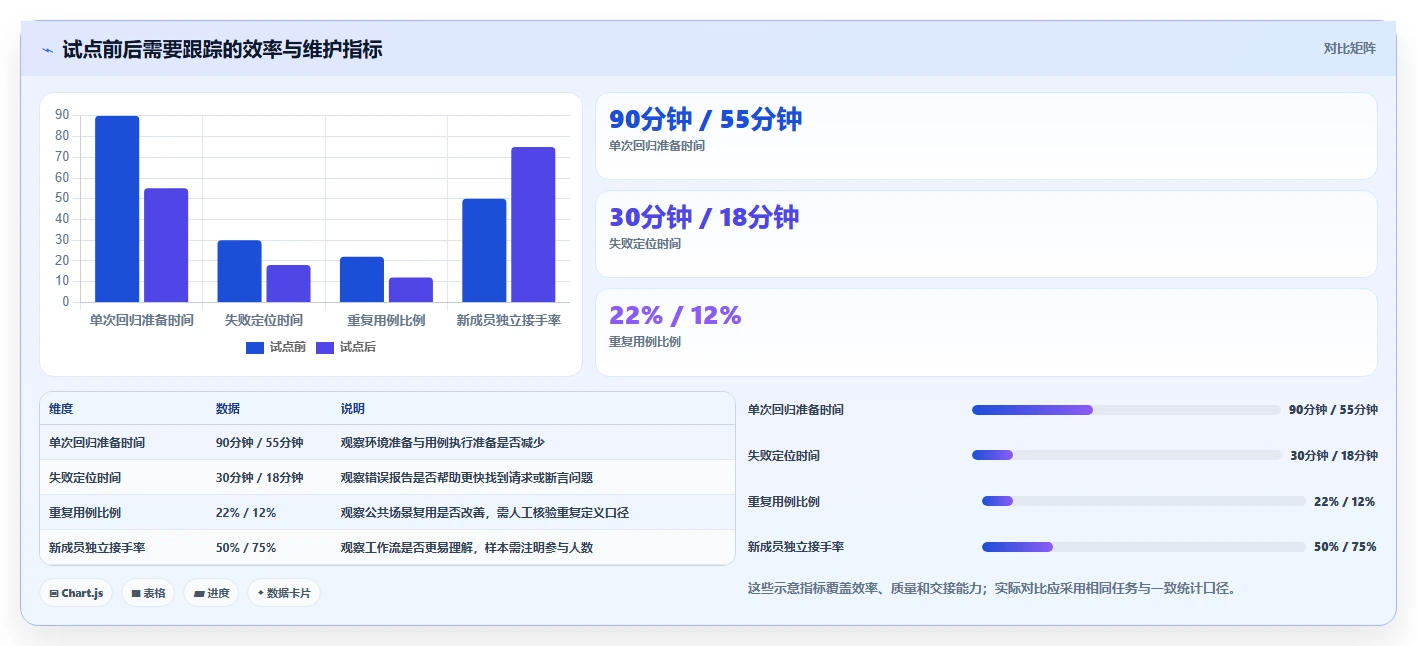The height and width of the screenshot is (646, 1417).
Task: Click the 单次回归准备时间 progress row label
Action: coord(796,410)
